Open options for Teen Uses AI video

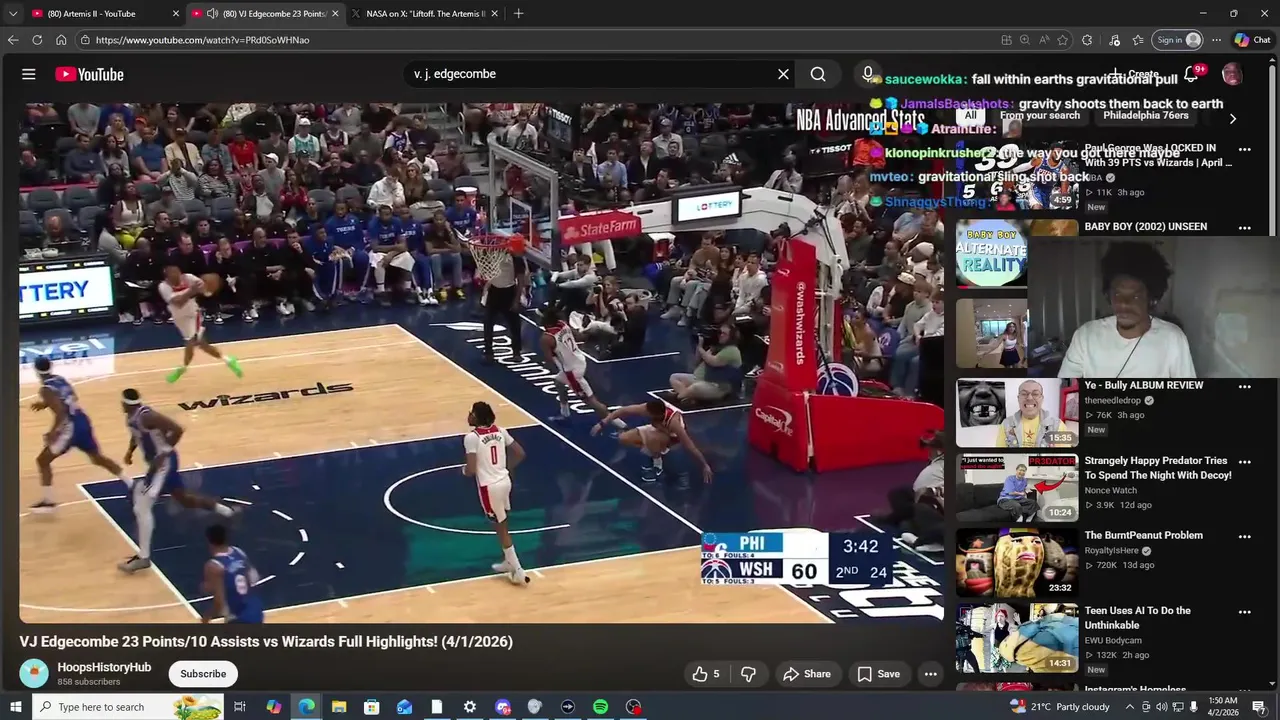click(1244, 612)
